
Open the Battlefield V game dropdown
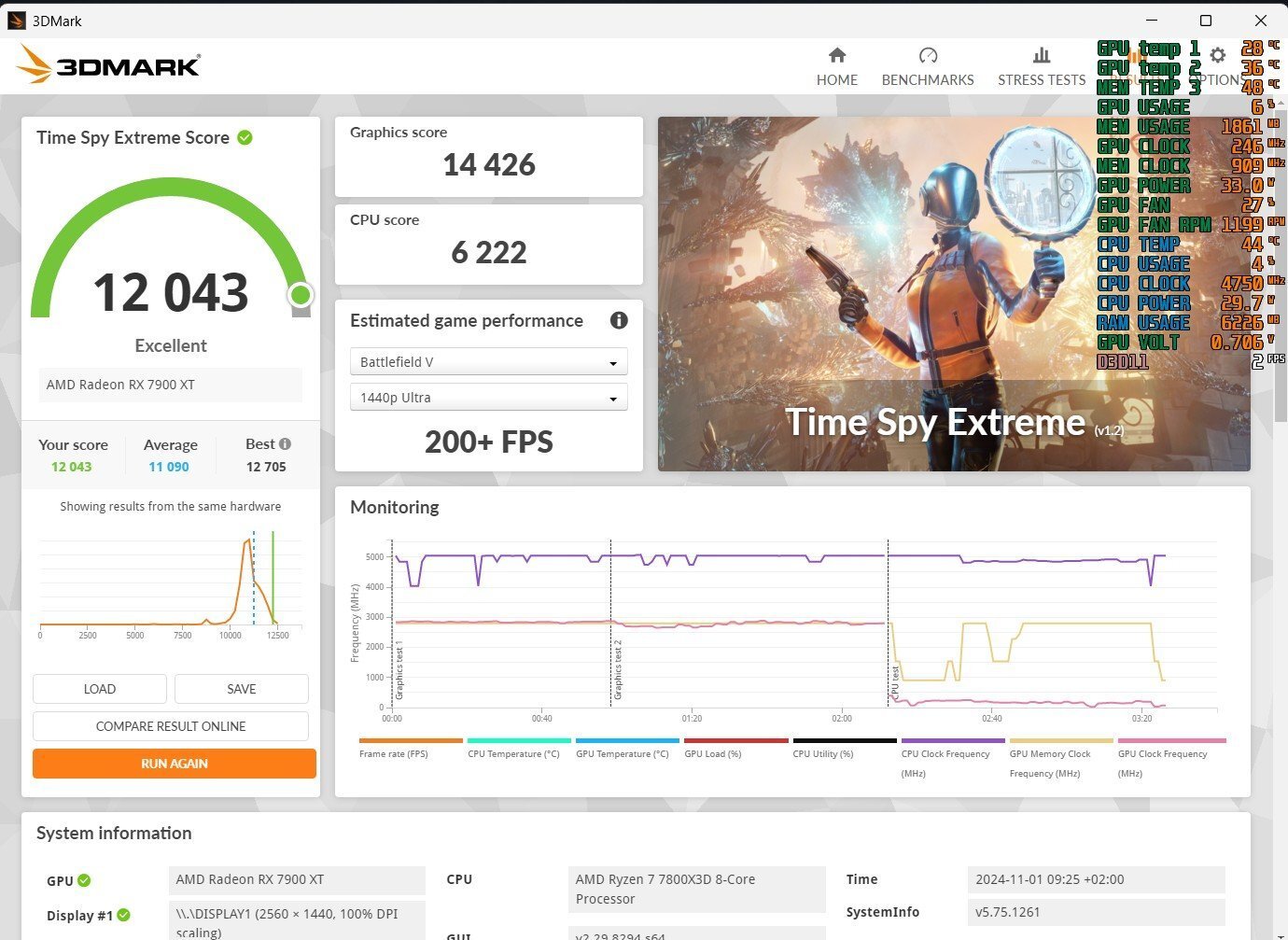tap(488, 361)
